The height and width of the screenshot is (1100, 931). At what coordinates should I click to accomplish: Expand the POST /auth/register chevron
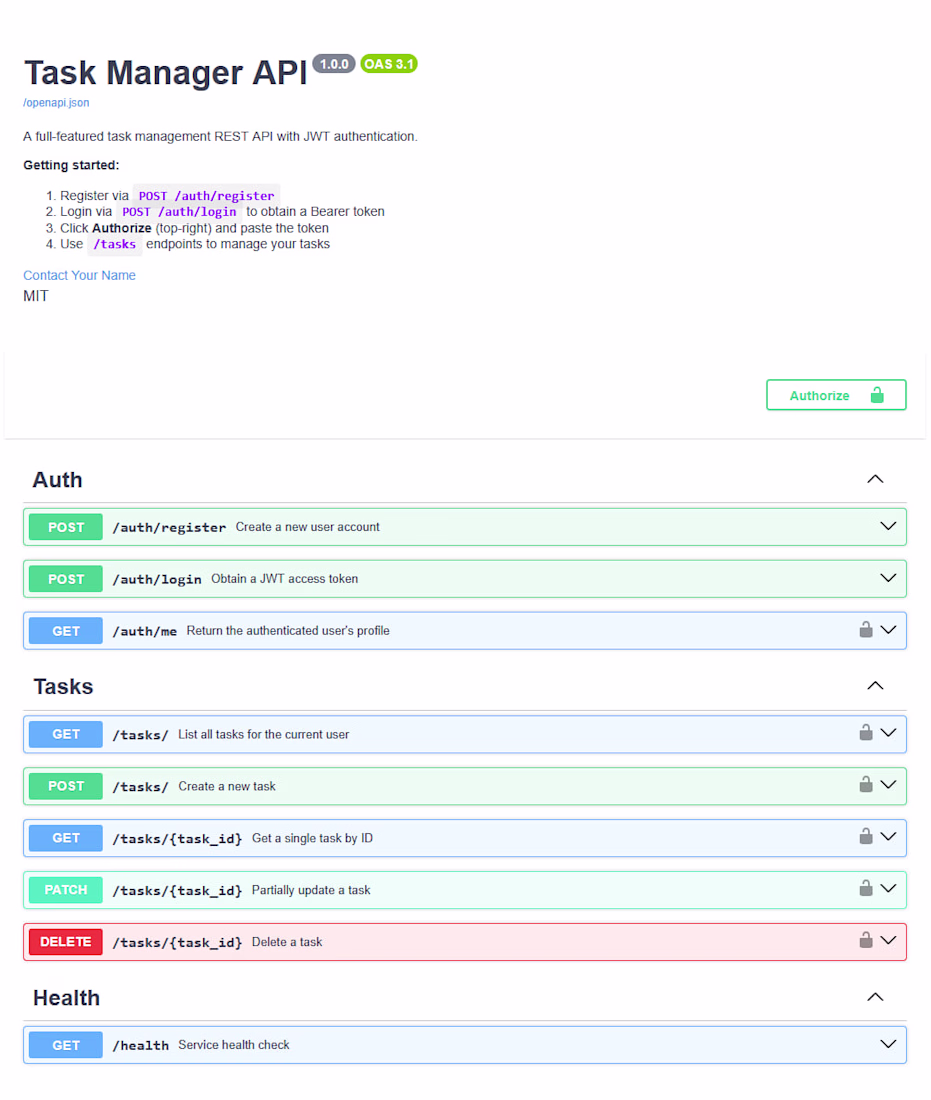tap(888, 526)
